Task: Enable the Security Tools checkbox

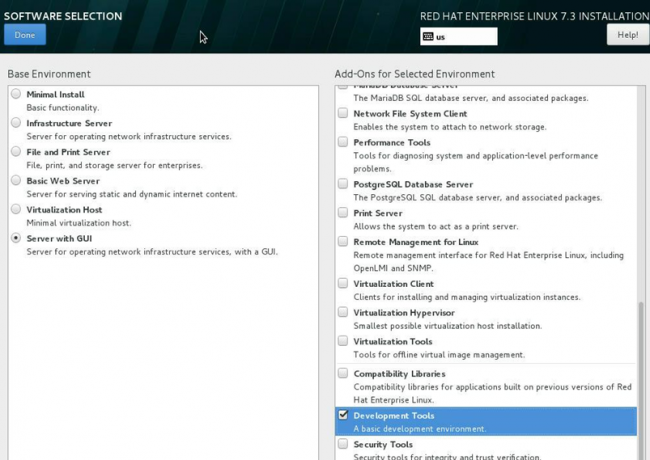Action: [343, 444]
